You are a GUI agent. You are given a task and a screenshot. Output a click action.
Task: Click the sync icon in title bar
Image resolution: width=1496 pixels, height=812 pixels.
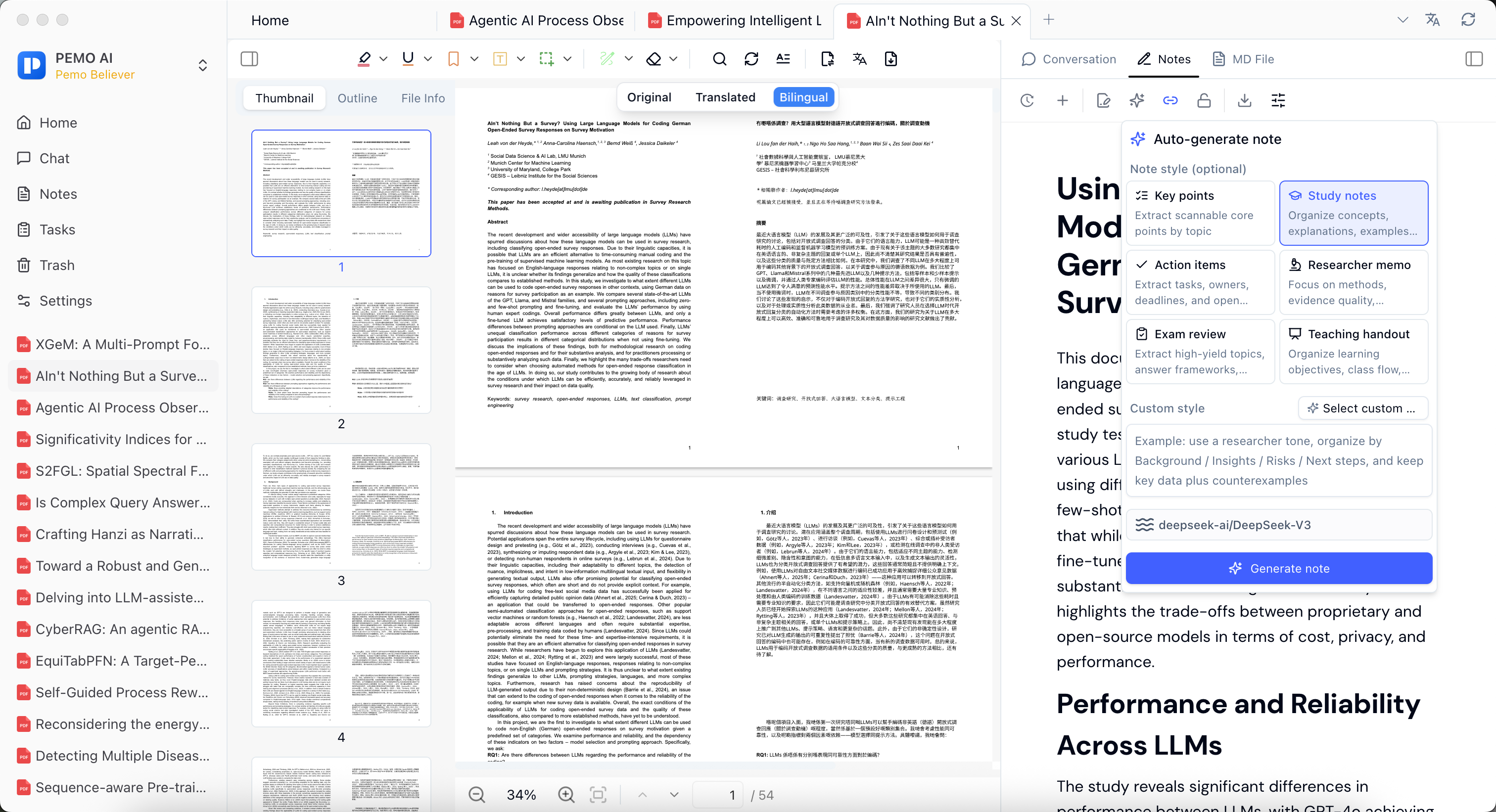(1468, 20)
